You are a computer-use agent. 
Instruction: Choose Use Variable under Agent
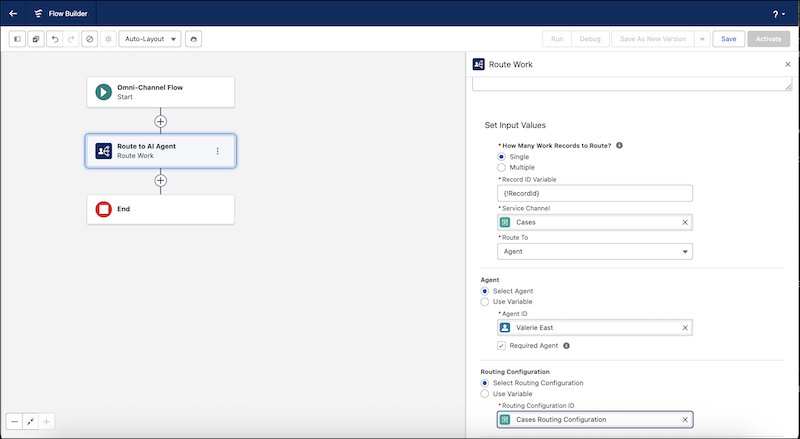[485, 302]
